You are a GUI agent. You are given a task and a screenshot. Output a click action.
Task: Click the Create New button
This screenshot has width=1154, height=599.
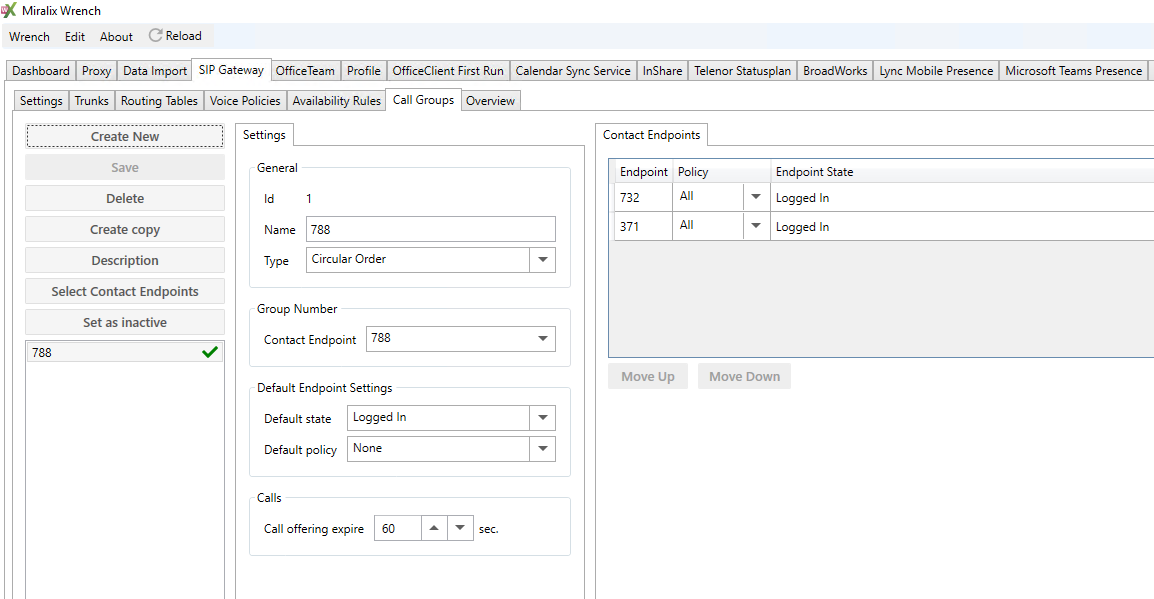pyautogui.click(x=125, y=136)
